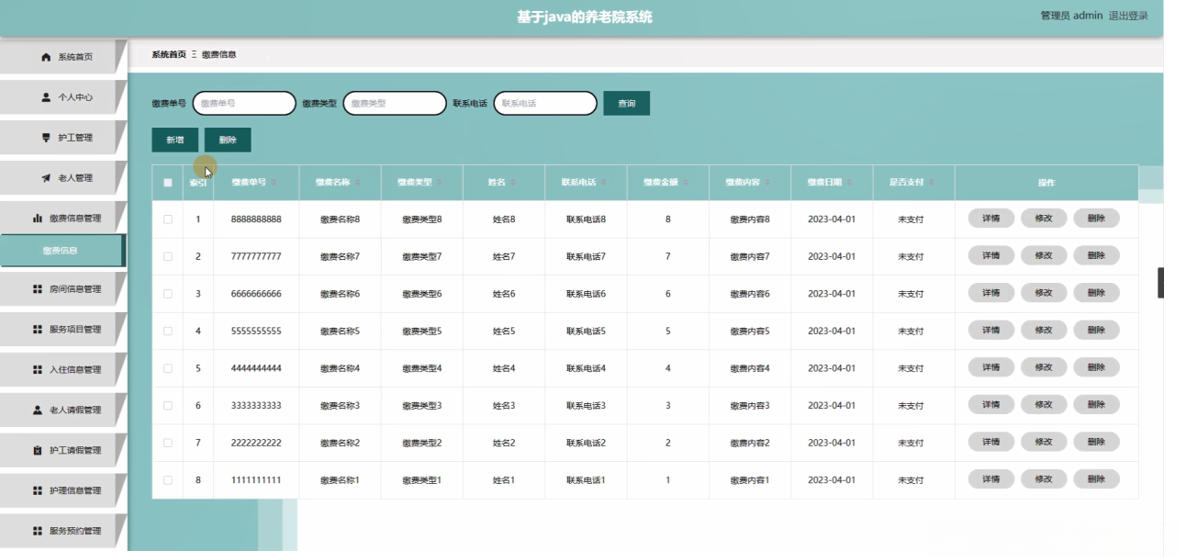This screenshot has height=557, width=1178.
Task: Check the box for row 5555555555
Action: (x=168, y=331)
